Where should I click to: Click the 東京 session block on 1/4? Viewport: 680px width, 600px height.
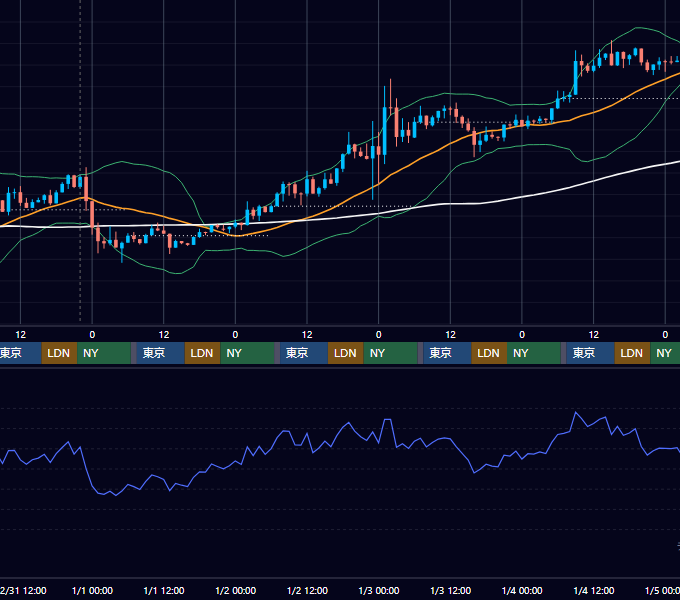tap(590, 353)
